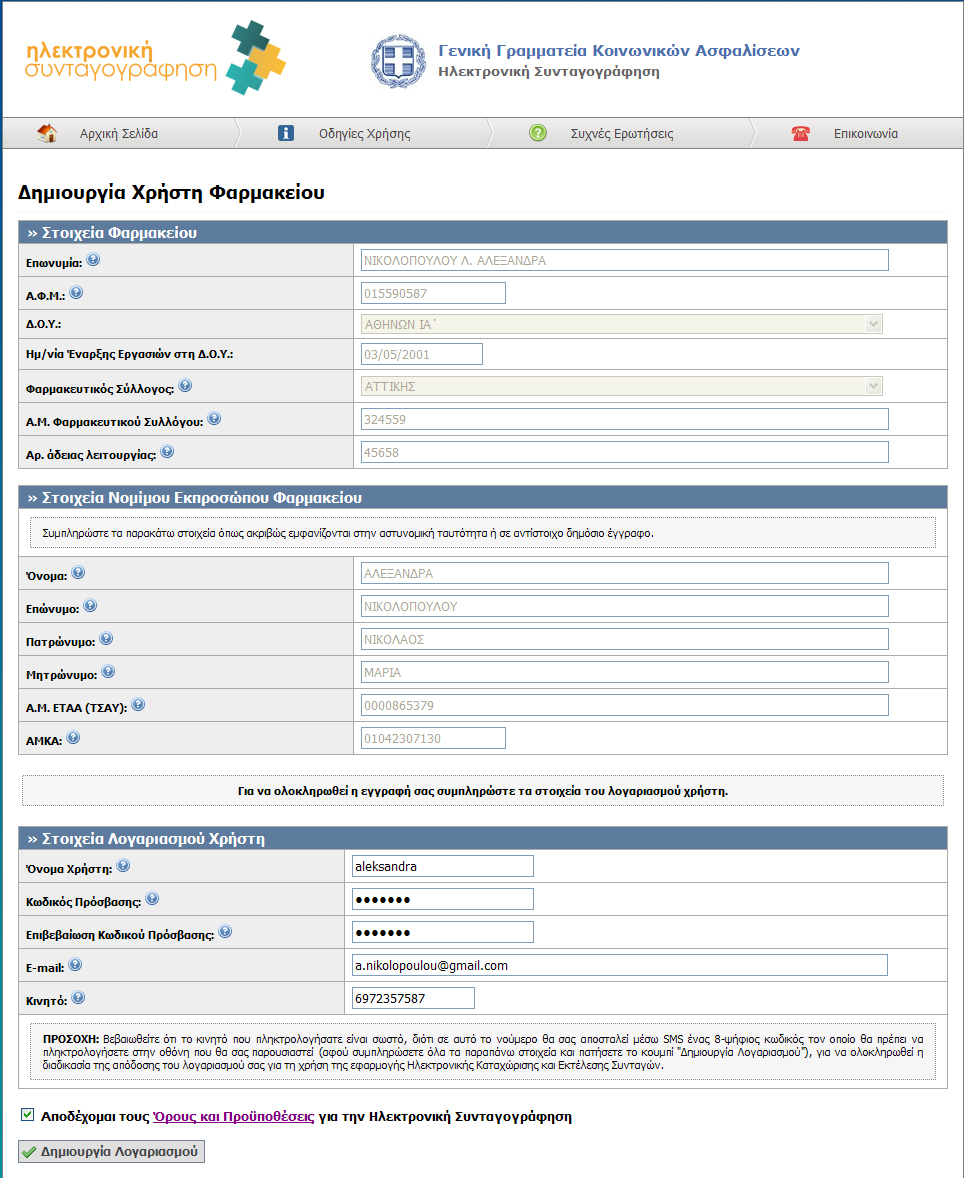
Task: Toggle the Αποδέχομαι terms checkbox
Action: 28,1115
